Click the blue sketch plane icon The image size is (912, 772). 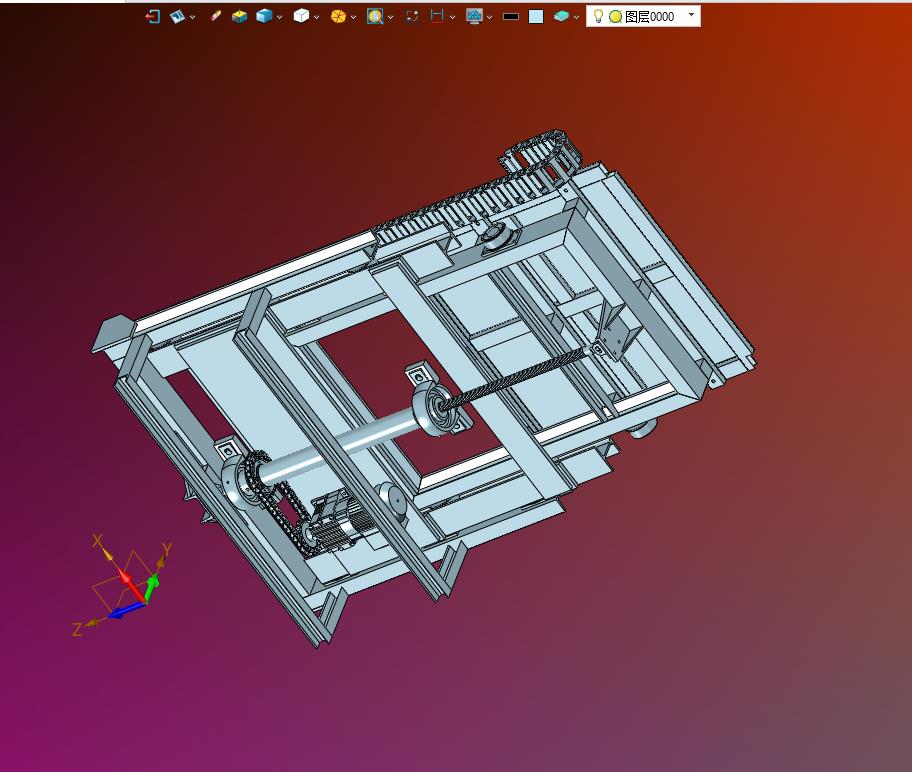[177, 17]
